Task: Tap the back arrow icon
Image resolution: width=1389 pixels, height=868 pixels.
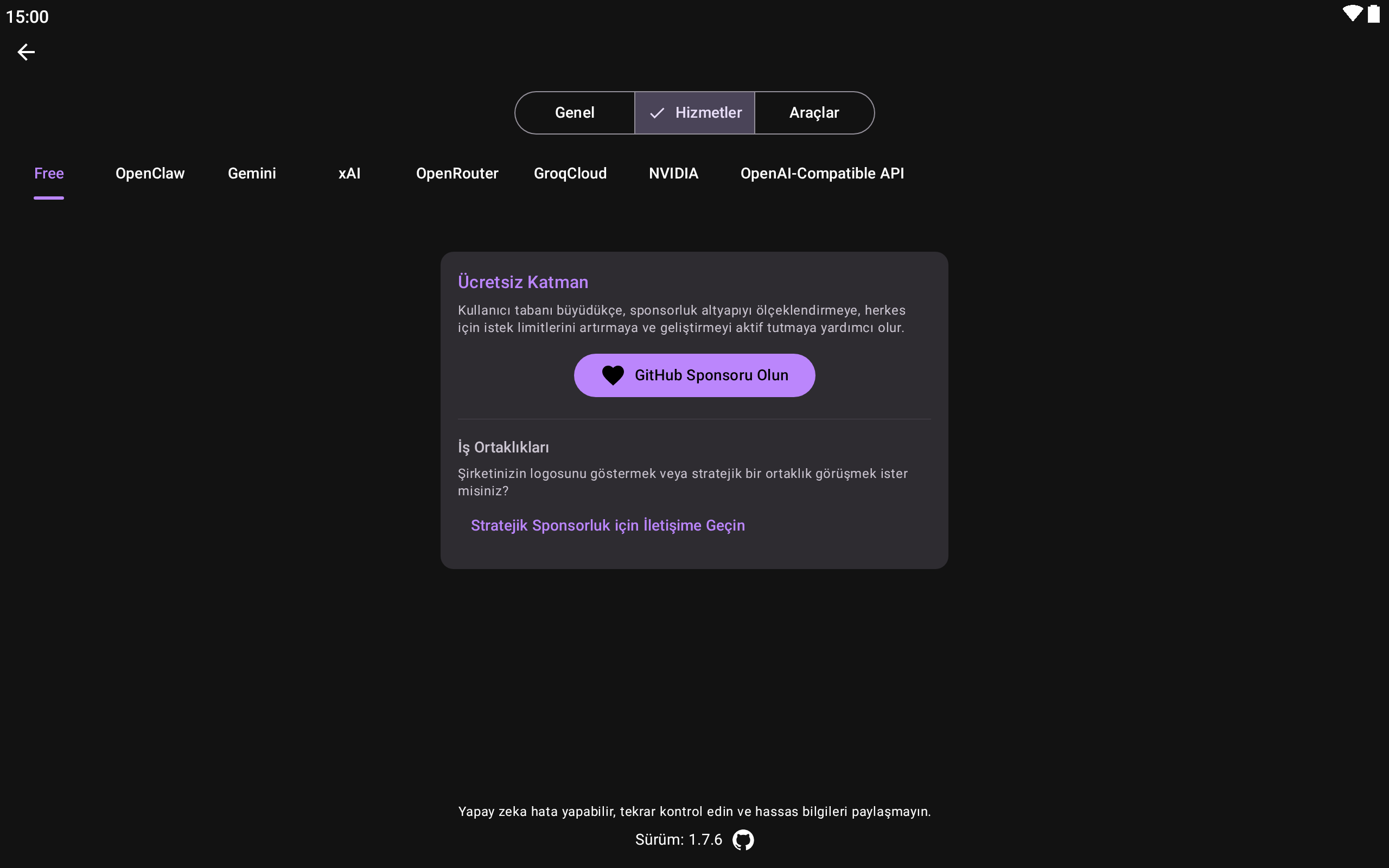Action: tap(26, 52)
